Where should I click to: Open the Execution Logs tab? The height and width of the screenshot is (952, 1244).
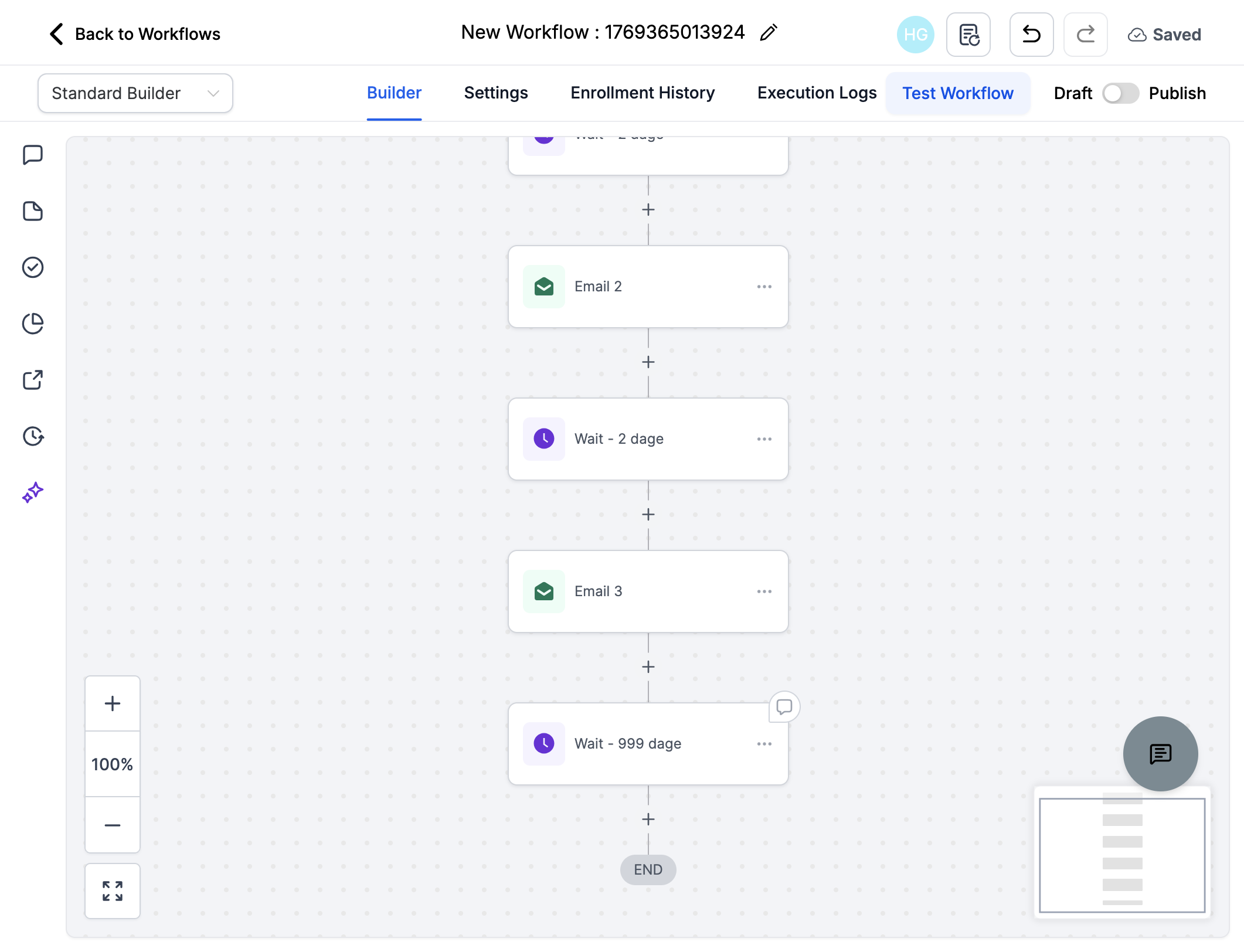pos(817,93)
